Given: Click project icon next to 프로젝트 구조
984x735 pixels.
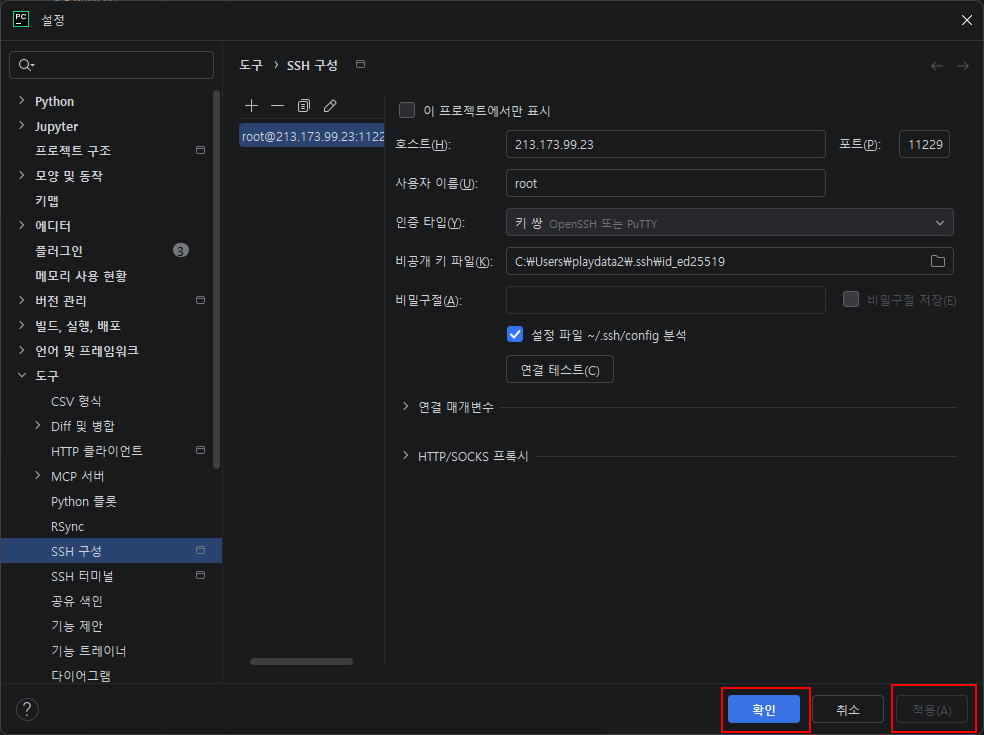Looking at the screenshot, I should 200,150.
